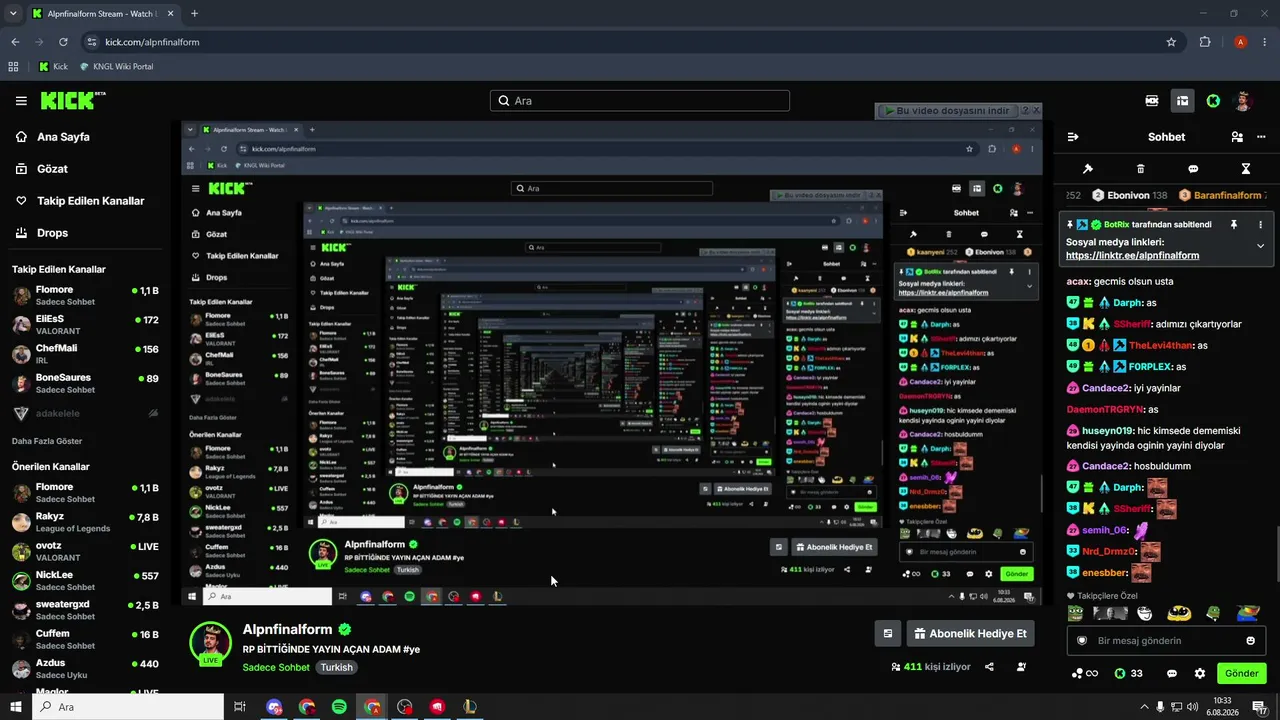The width and height of the screenshot is (1280, 720).
Task: Click the 33 Kicks balance
Action: [x=1129, y=674]
